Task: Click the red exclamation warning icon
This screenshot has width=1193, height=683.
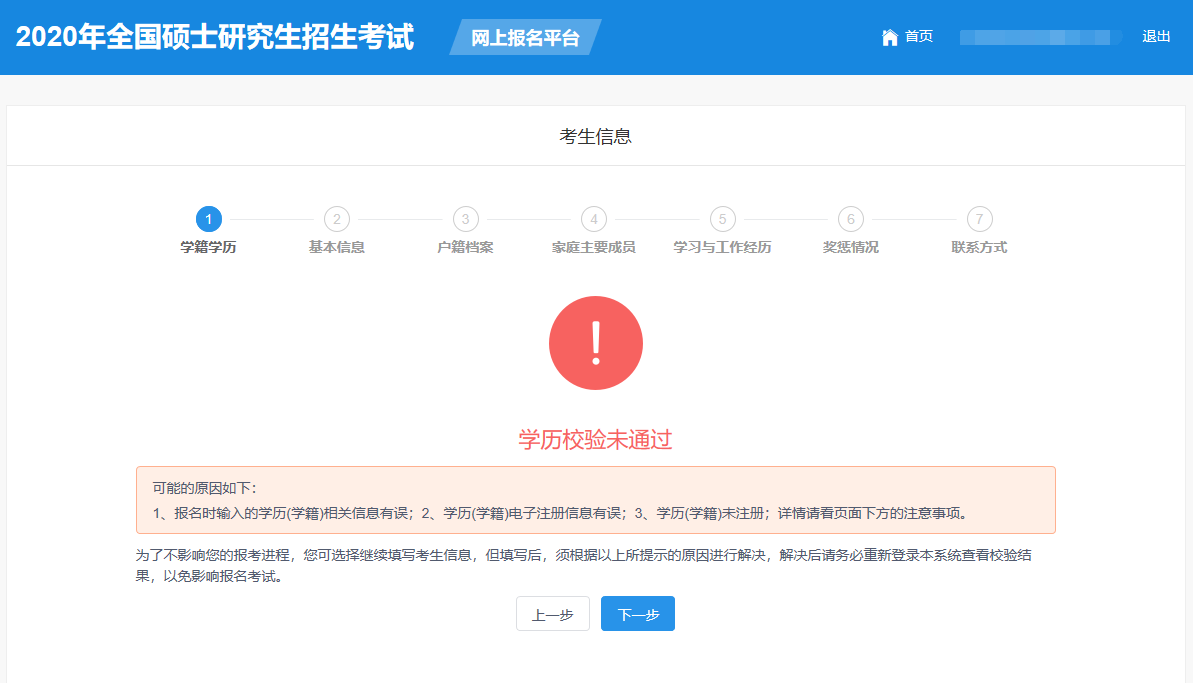Action: click(596, 343)
